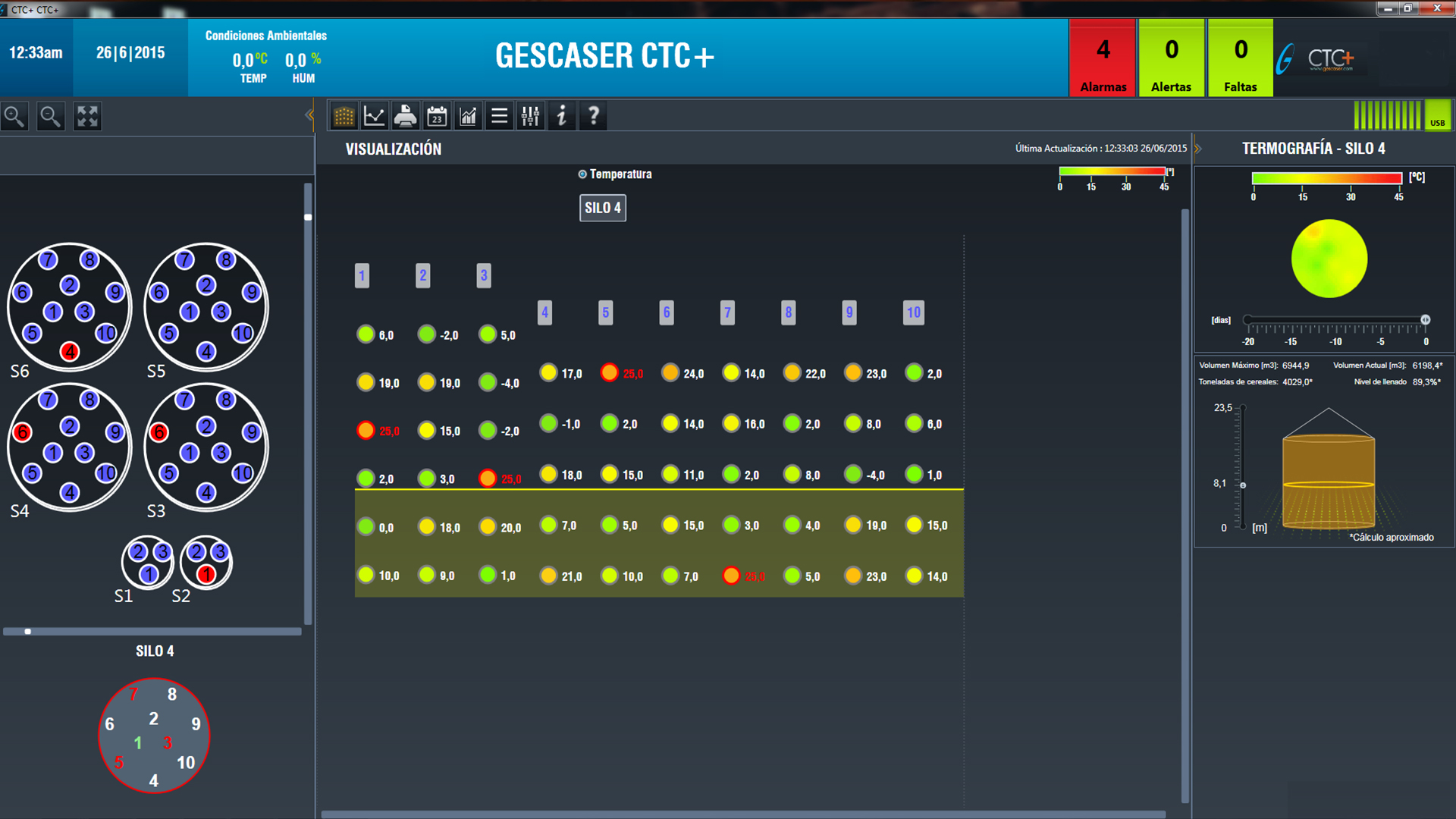Image resolution: width=1456 pixels, height=819 pixels.
Task: Click the 26|6|2015 date display
Action: coord(130,53)
